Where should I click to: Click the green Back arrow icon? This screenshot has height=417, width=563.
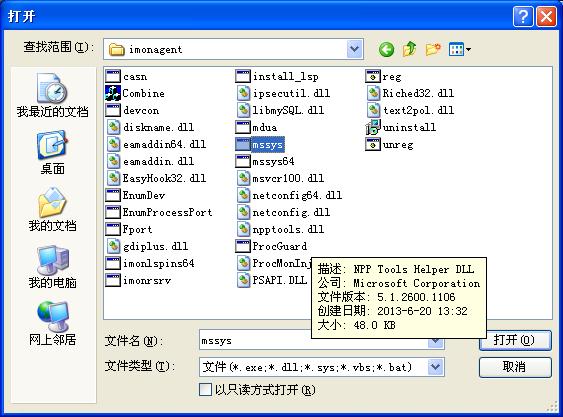386,49
